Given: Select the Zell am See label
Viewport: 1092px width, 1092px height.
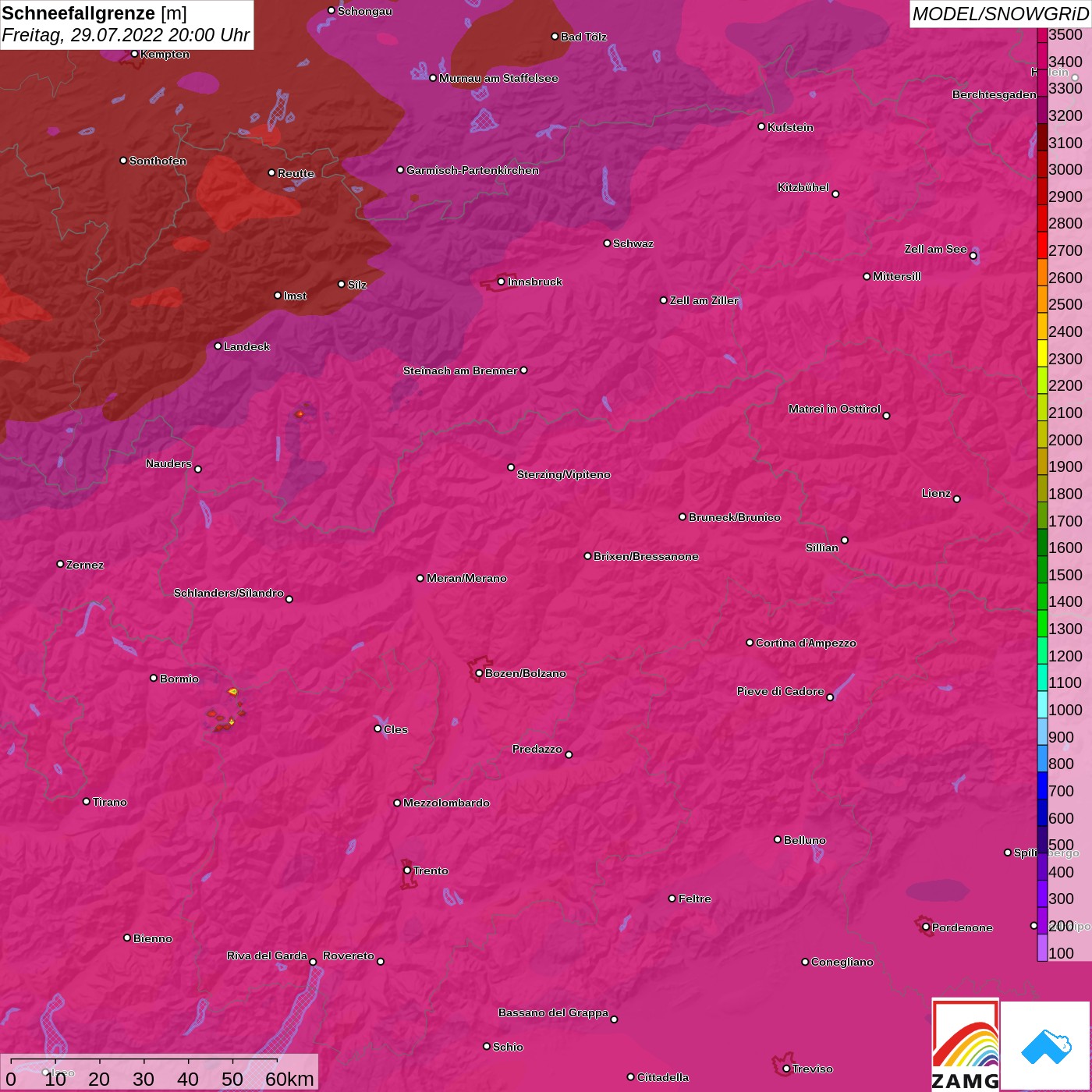Looking at the screenshot, I should 935,249.
